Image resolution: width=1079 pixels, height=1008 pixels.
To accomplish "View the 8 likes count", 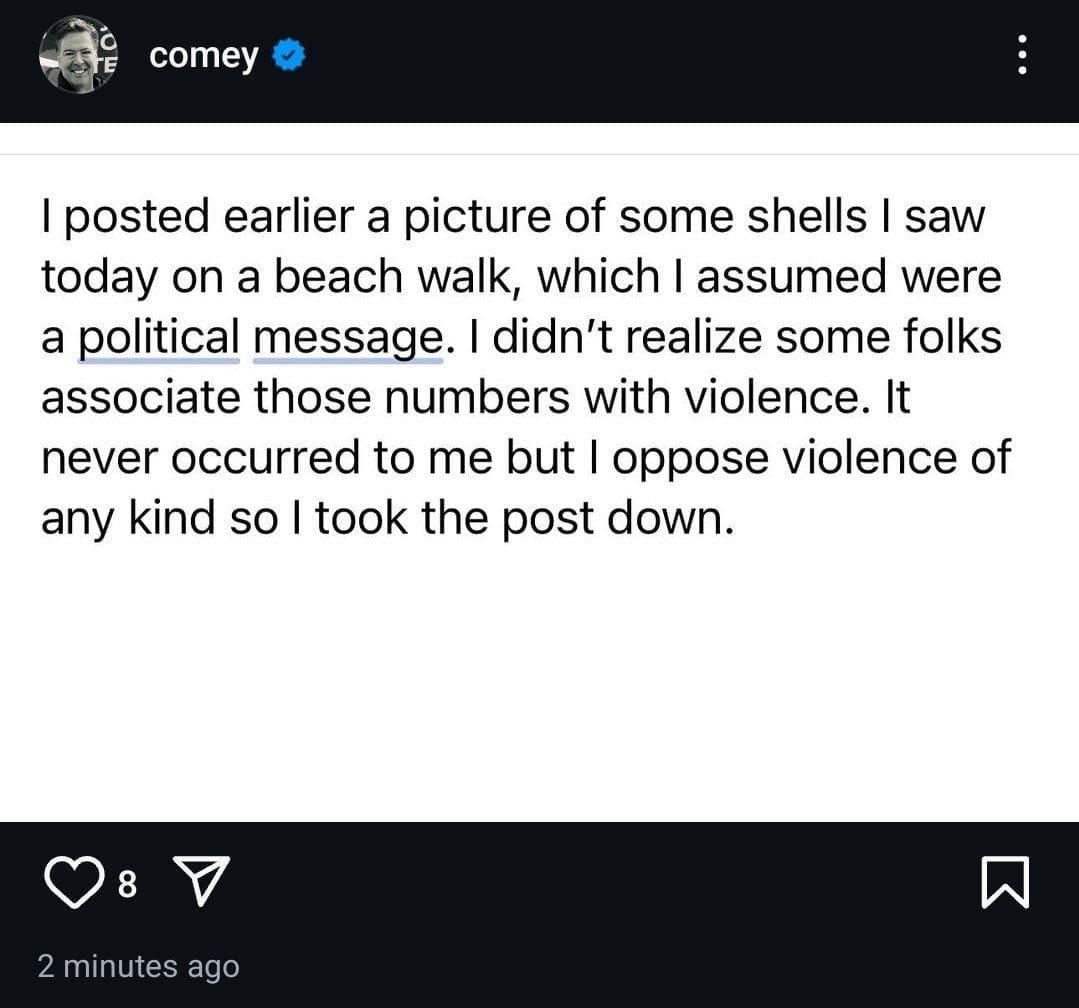I will [128, 885].
